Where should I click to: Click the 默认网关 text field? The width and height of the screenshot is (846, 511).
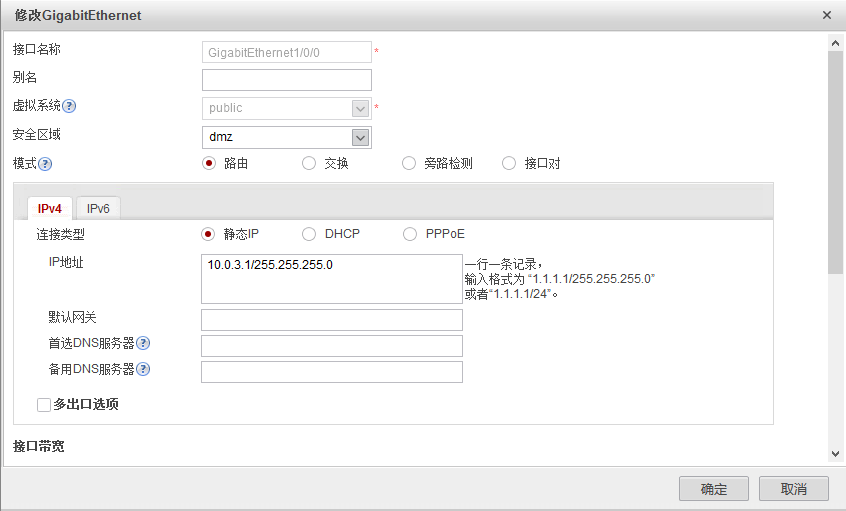pos(331,320)
